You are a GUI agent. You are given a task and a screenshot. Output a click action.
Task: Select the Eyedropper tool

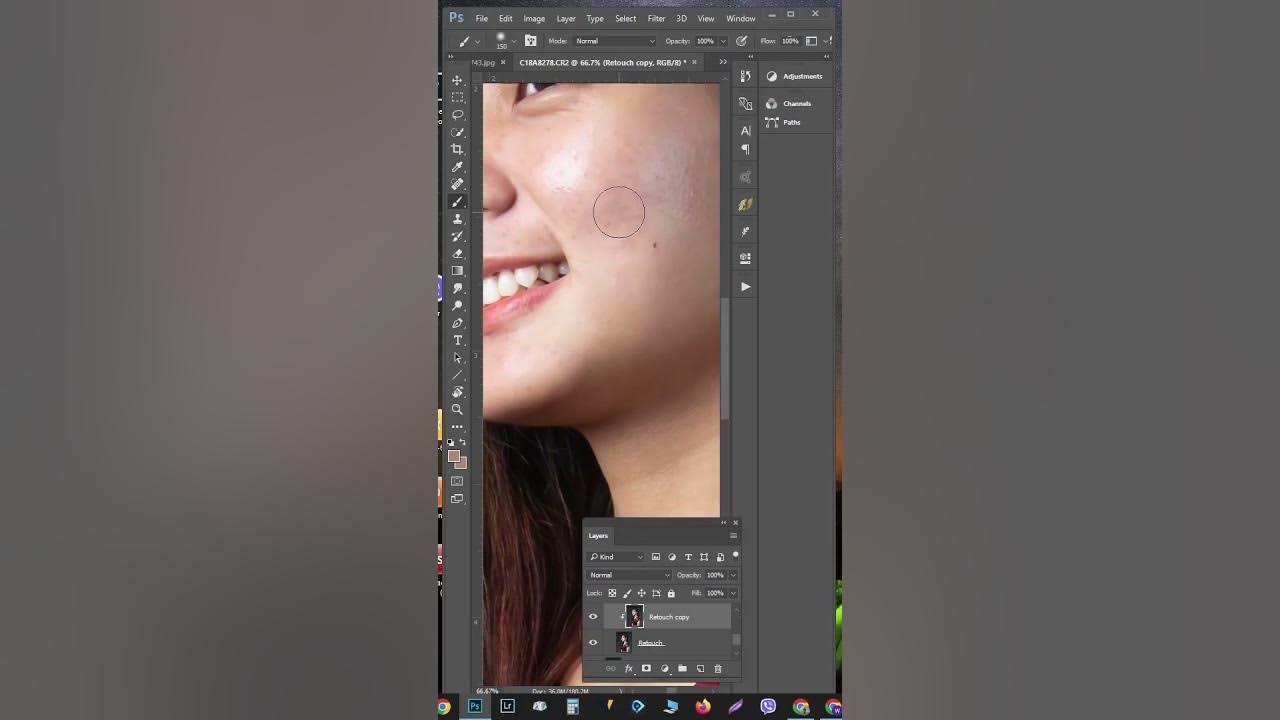458,167
